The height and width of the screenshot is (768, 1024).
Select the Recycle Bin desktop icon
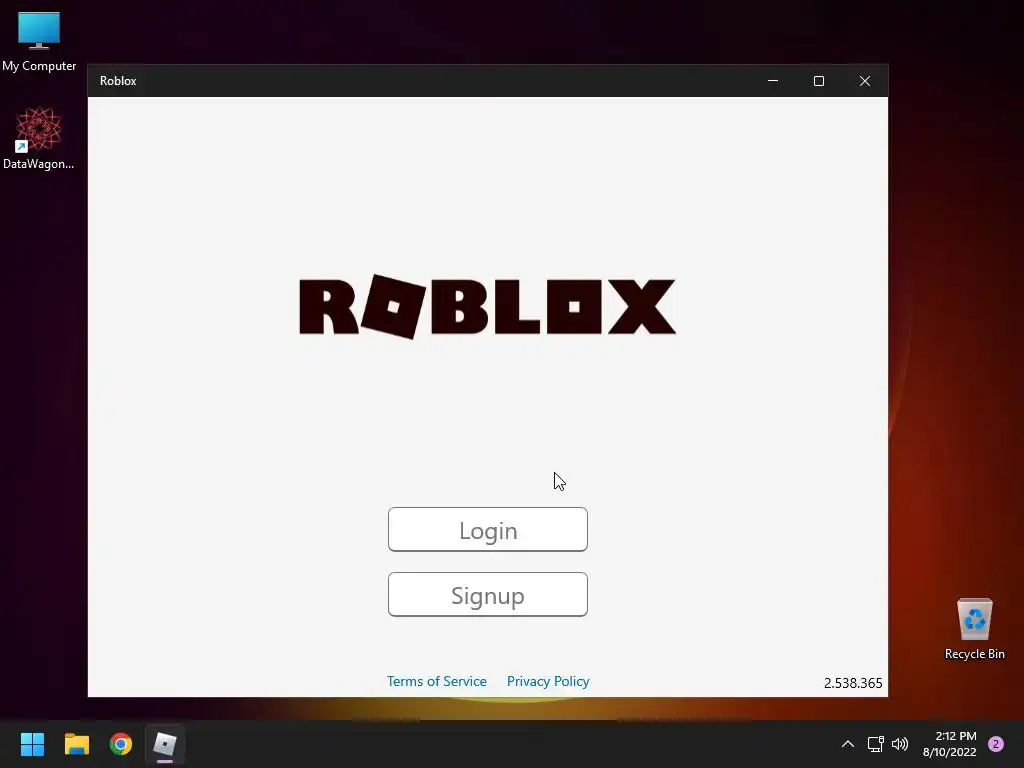tap(974, 629)
